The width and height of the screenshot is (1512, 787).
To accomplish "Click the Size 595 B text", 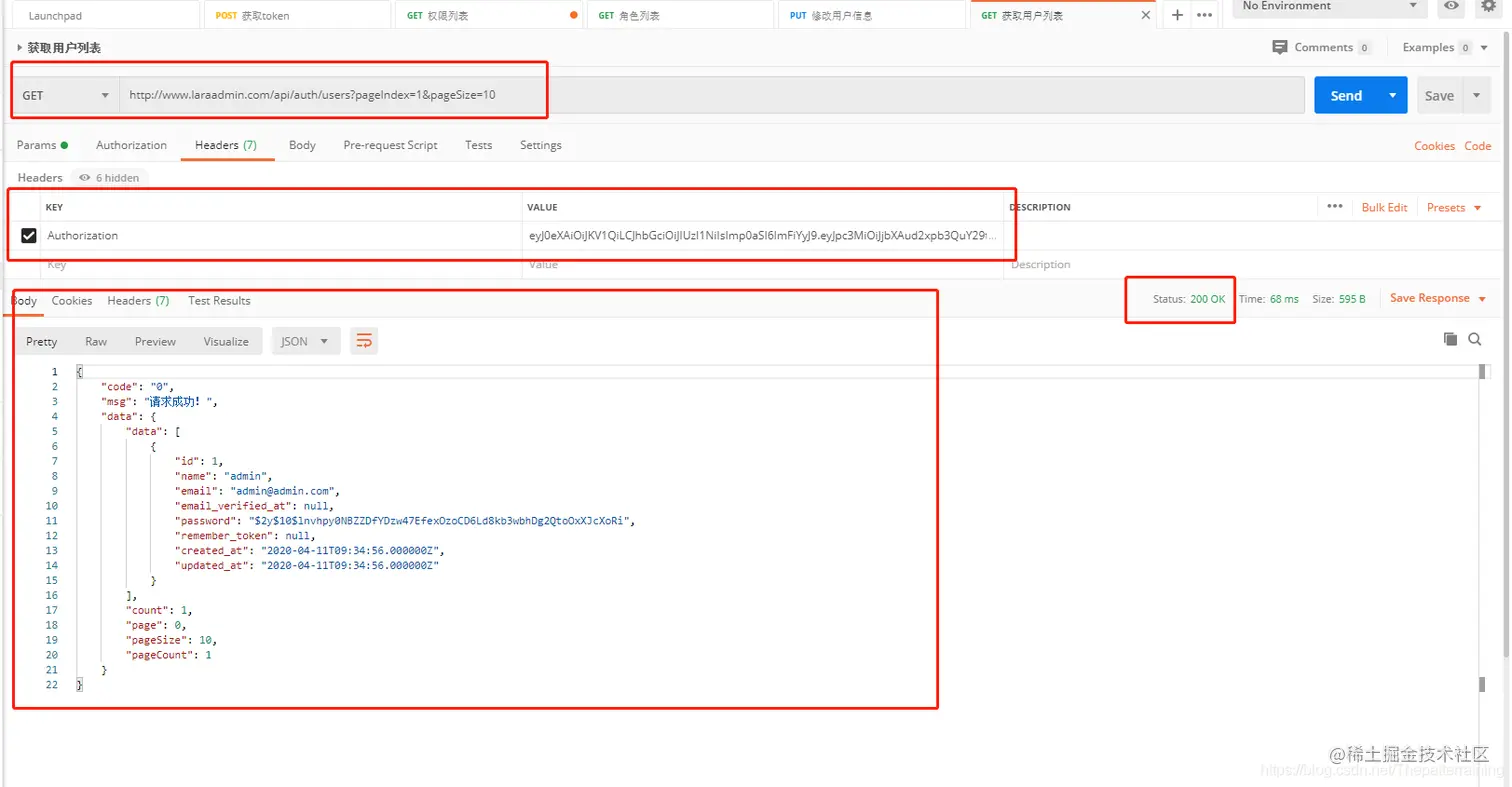I will pyautogui.click(x=1339, y=299).
